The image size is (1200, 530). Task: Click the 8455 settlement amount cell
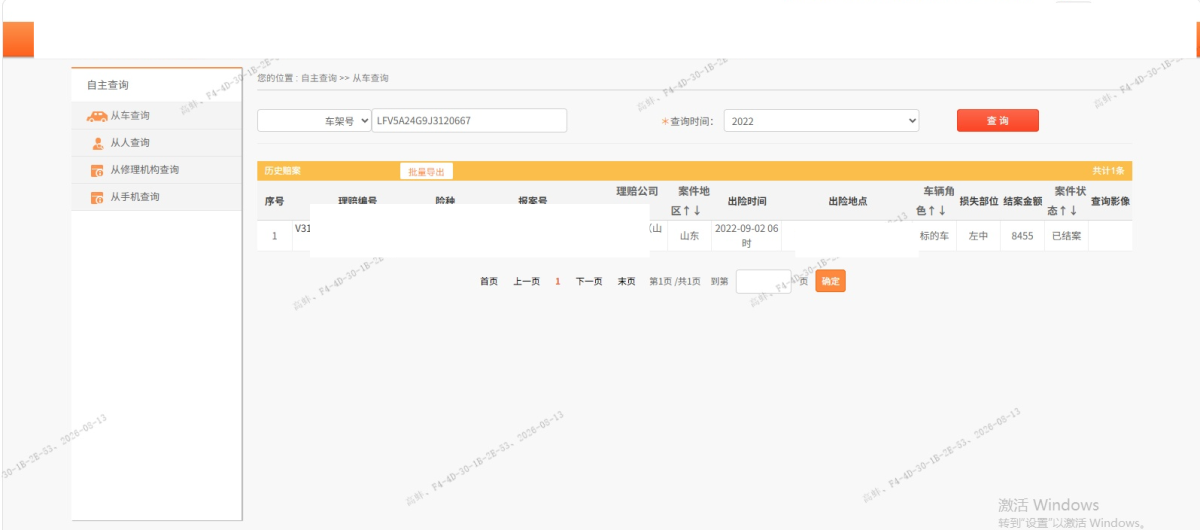pos(1022,236)
